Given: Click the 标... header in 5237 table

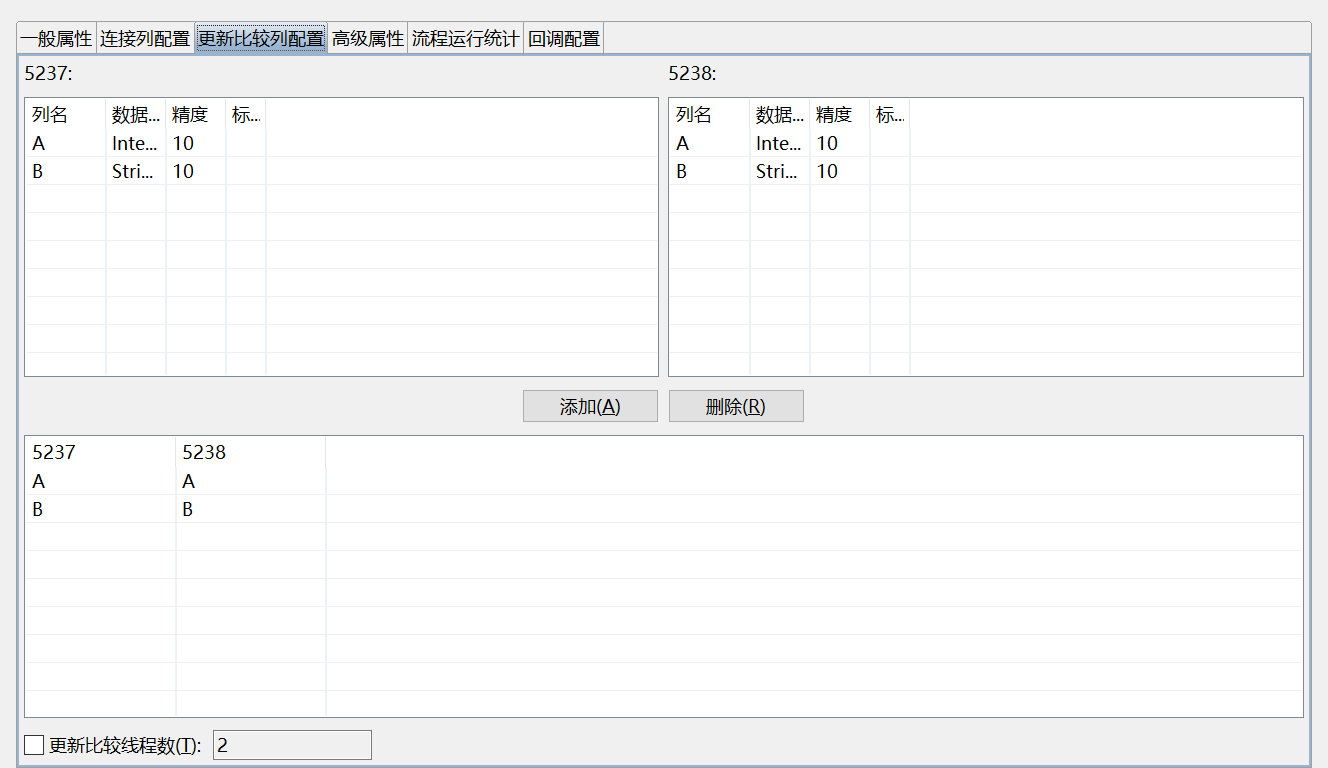Looking at the screenshot, I should [246, 115].
